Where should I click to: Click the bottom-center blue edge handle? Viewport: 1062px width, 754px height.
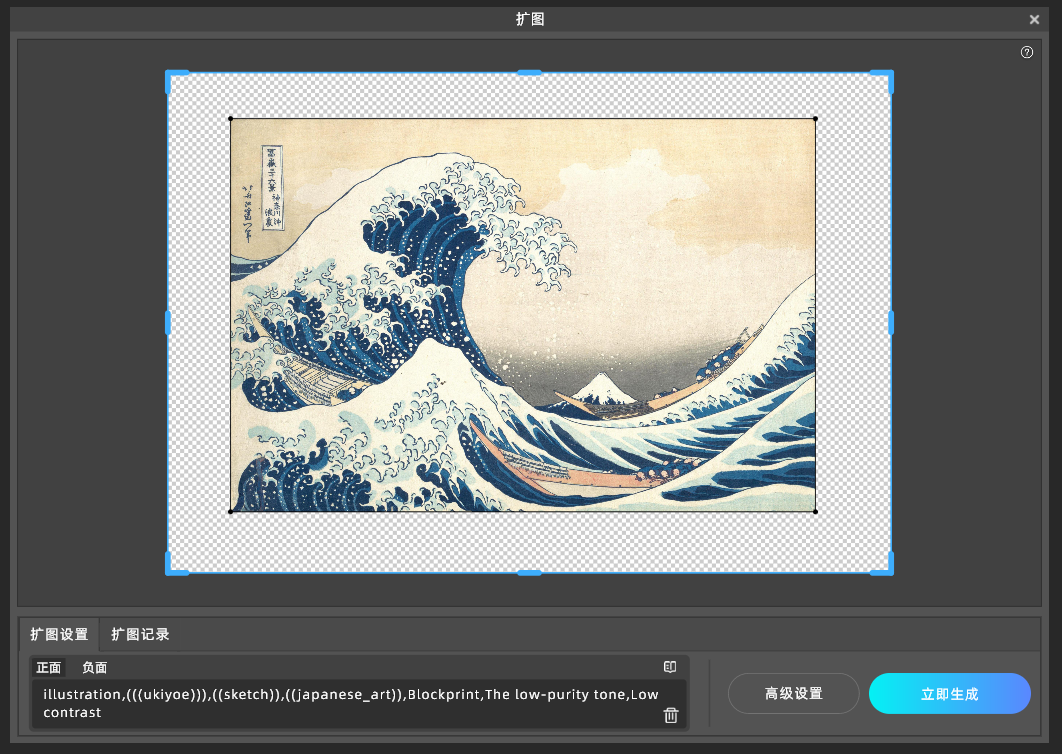pos(529,573)
